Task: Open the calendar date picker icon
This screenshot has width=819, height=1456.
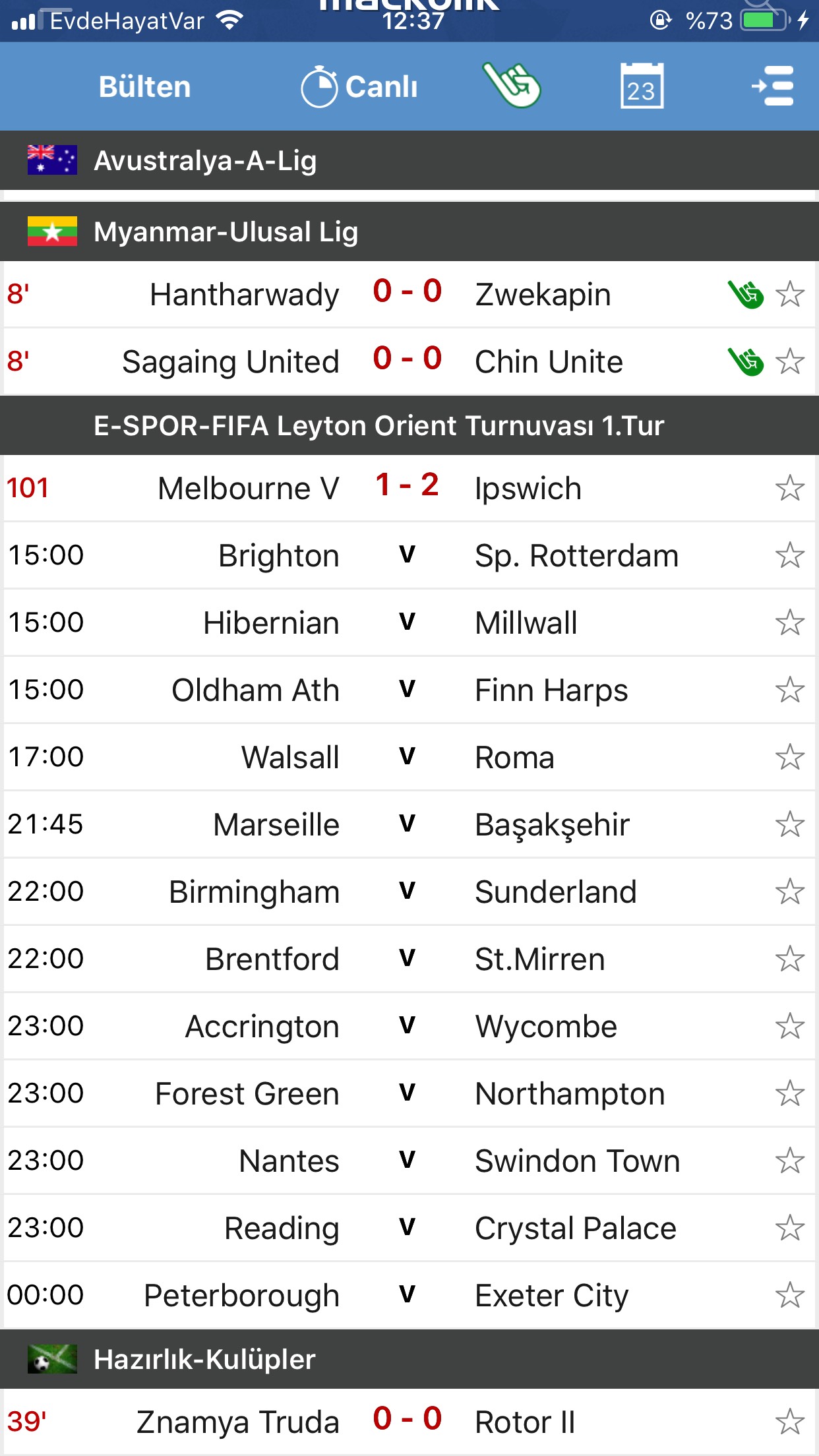Action: (642, 86)
